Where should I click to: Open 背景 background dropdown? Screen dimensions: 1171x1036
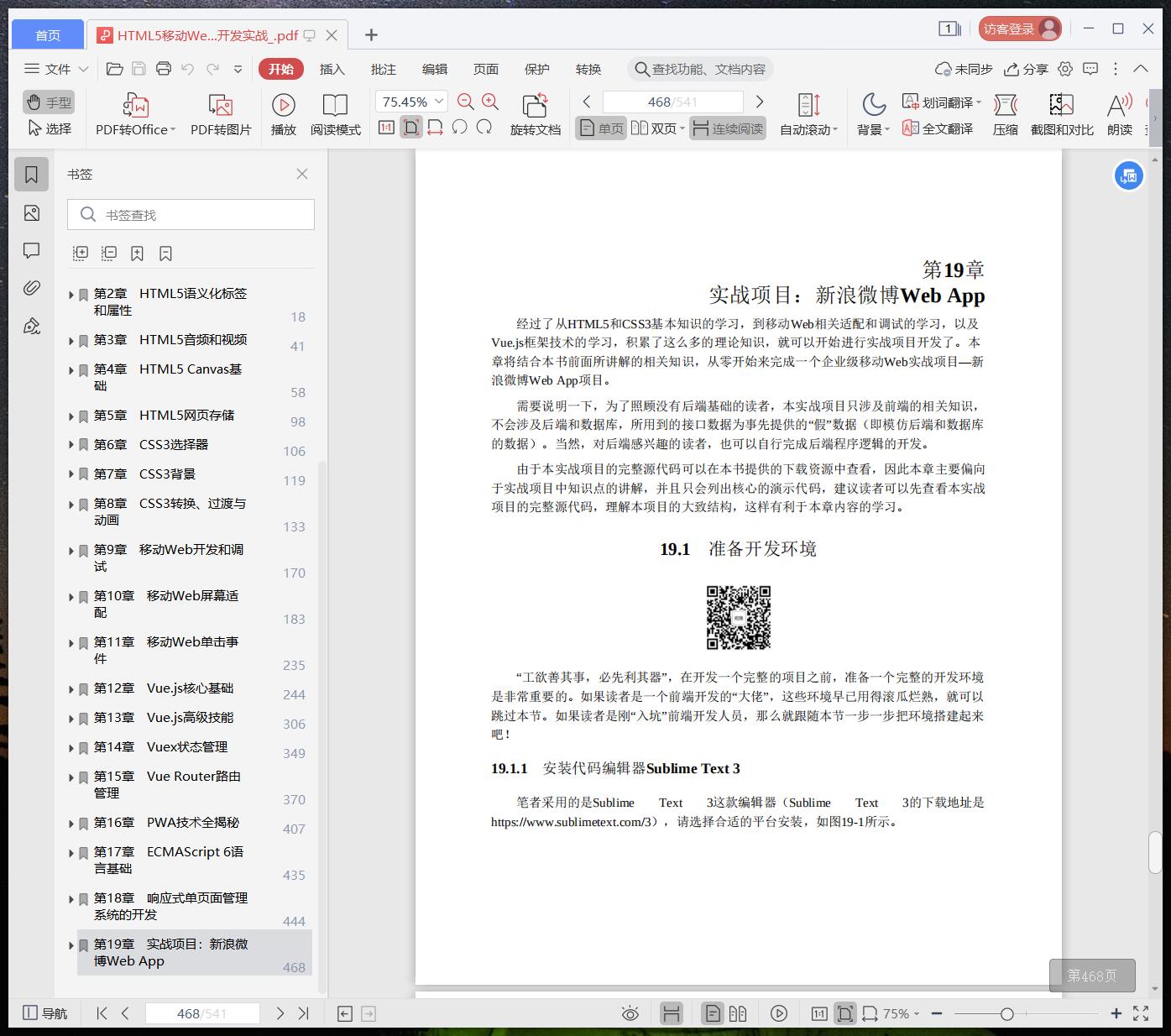coord(873,115)
